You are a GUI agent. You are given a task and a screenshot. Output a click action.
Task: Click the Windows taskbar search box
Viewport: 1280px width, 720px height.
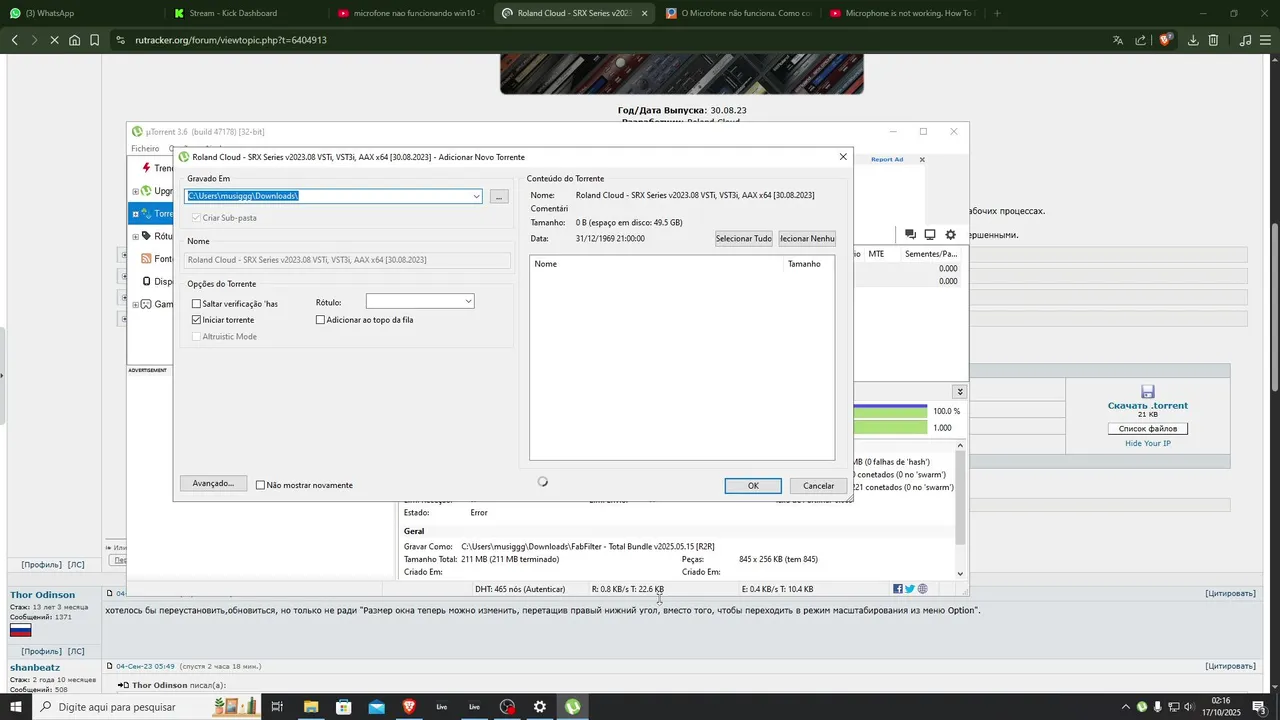[147, 707]
